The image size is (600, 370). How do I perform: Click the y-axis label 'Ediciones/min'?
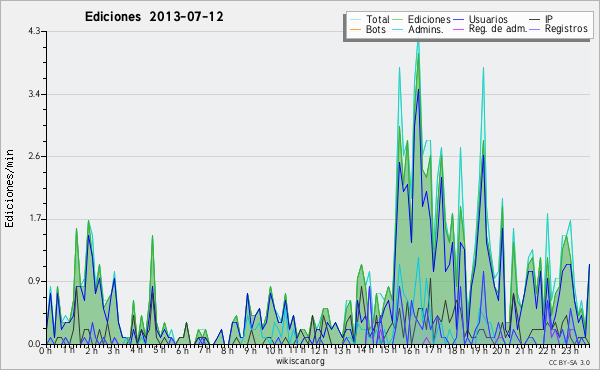(x=9, y=188)
